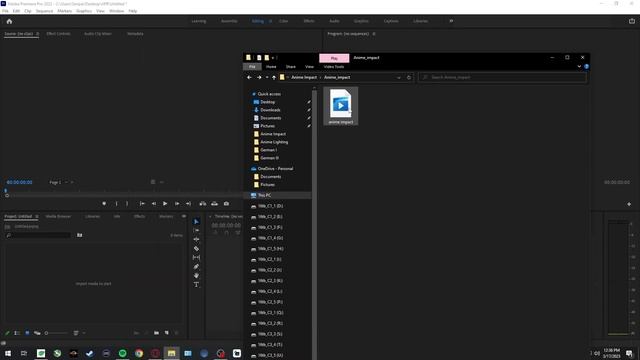This screenshot has width=640, height=360.
Task: Click the Insert edit button
Action: pos(203,204)
